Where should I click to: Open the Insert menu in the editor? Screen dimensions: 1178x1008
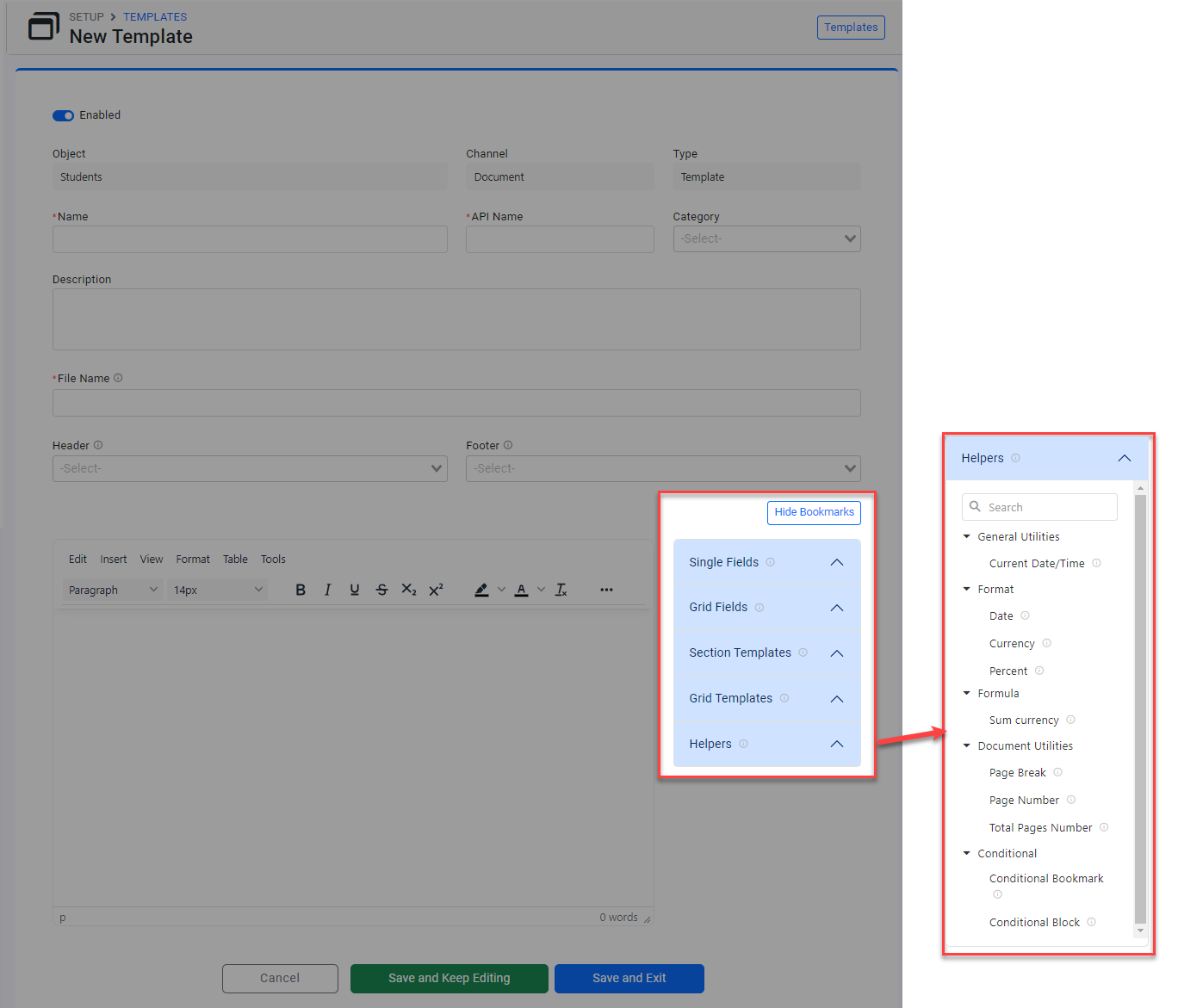(x=113, y=560)
